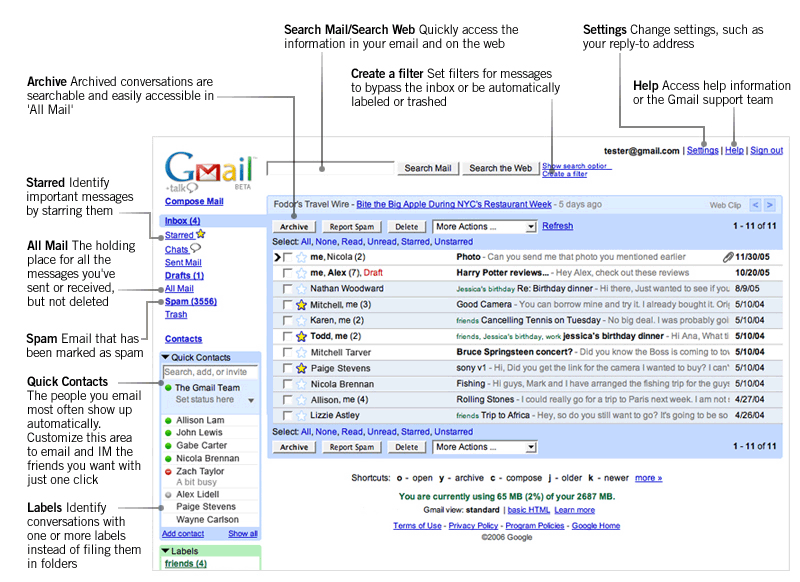The width and height of the screenshot is (800, 582).
Task: Select checkbox for Karen's Cancelling Tennis message
Action: pos(288,320)
